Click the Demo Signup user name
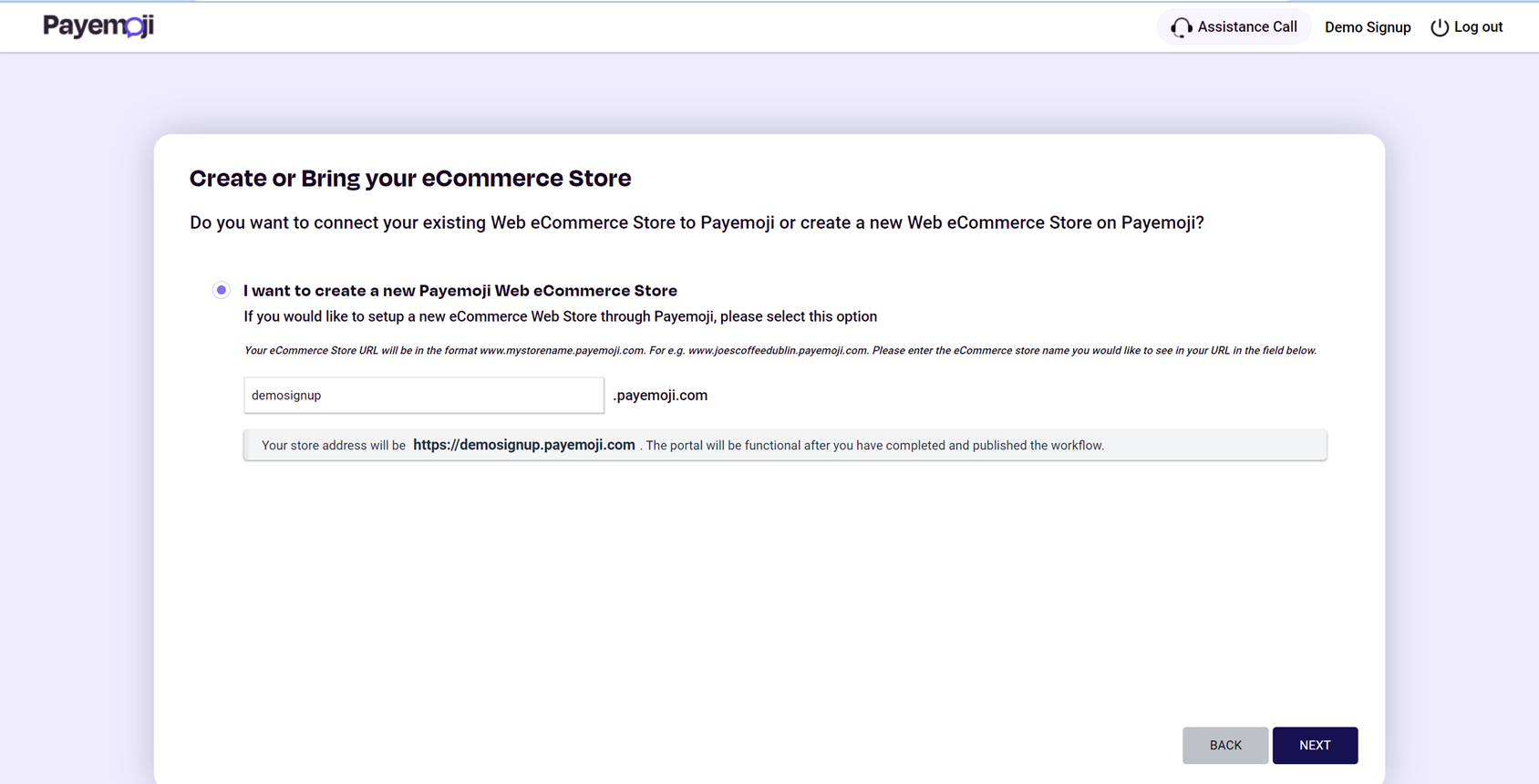This screenshot has width=1539, height=784. 1368,27
